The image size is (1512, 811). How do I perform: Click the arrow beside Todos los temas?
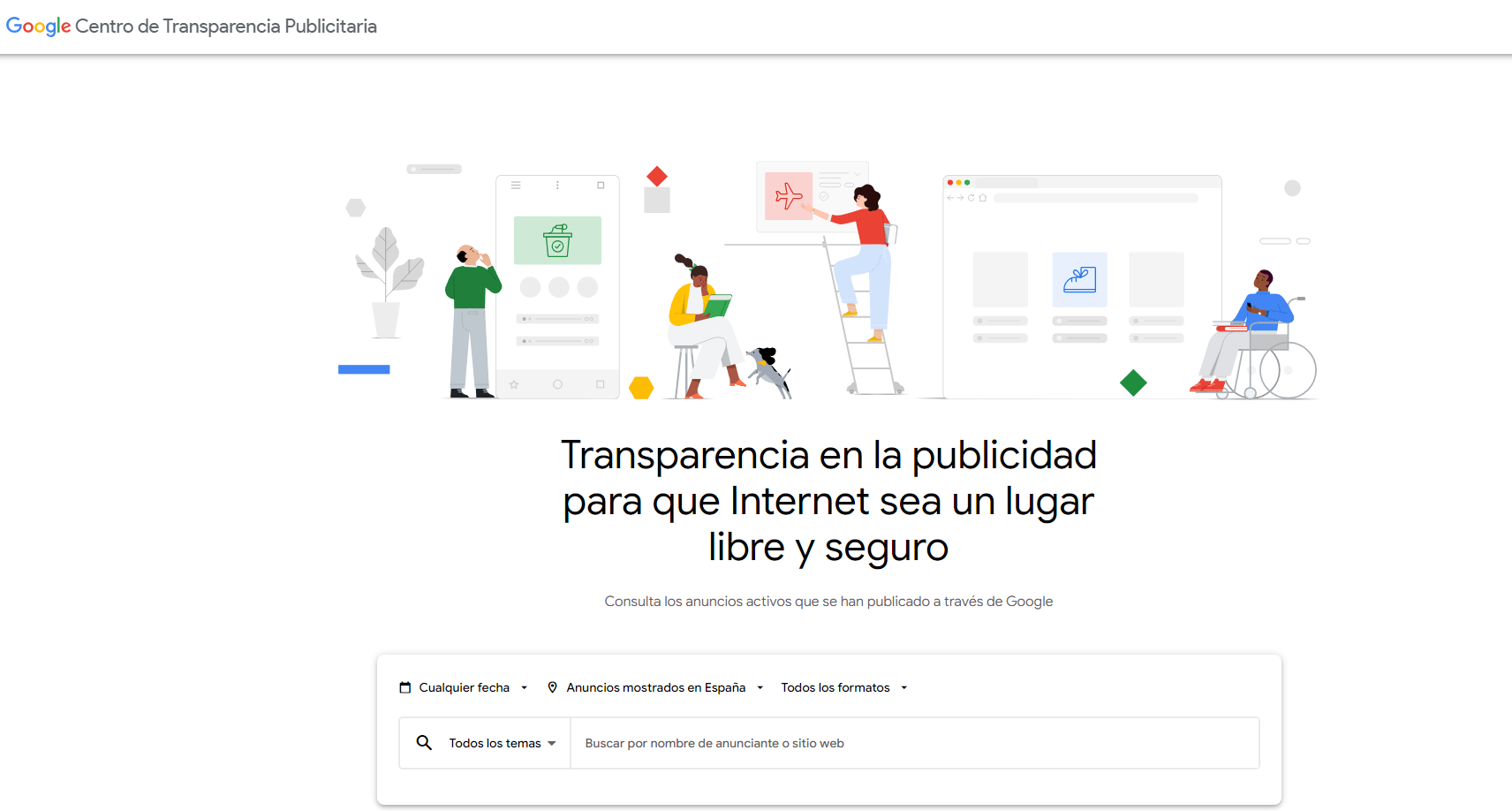pyautogui.click(x=552, y=743)
